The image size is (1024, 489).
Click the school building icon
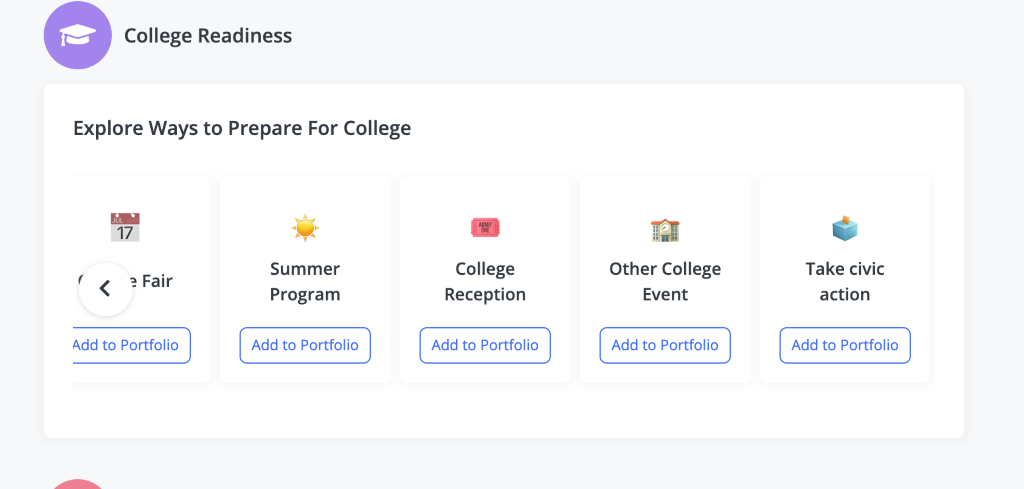(665, 229)
